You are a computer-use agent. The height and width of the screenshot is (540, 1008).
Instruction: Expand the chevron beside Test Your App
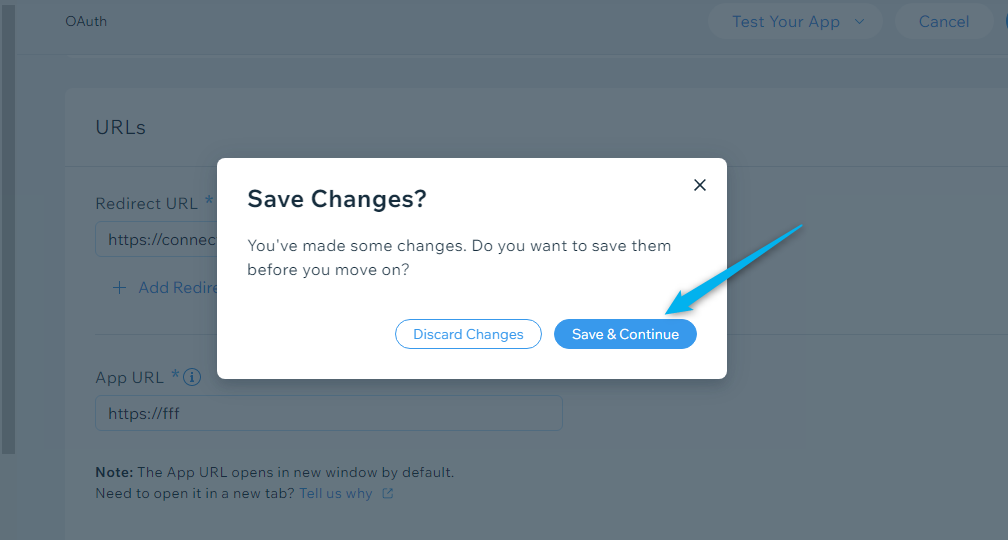(x=860, y=21)
